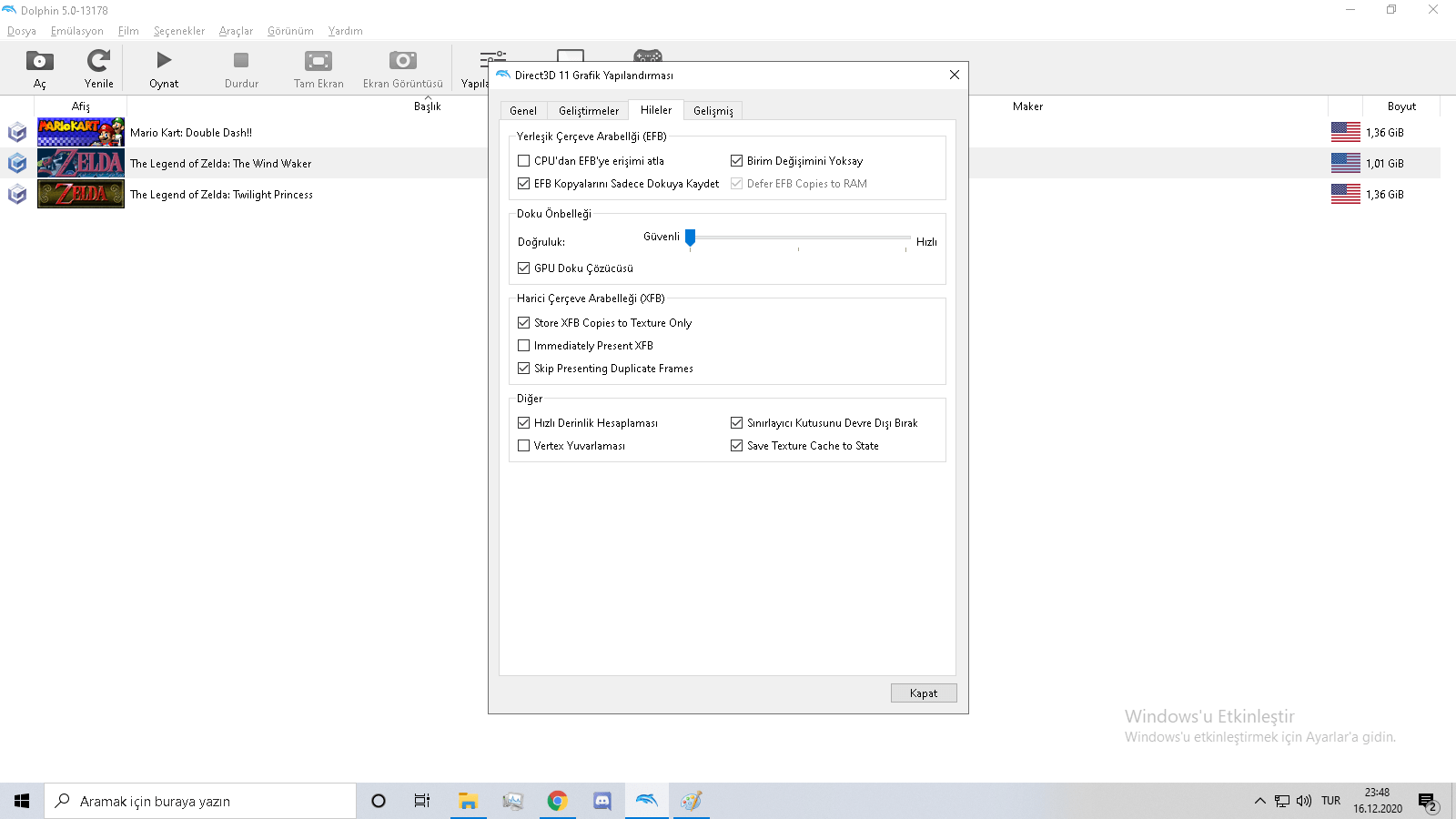Click the Oynat play icon
The width and height of the screenshot is (1456, 819).
pos(164,61)
